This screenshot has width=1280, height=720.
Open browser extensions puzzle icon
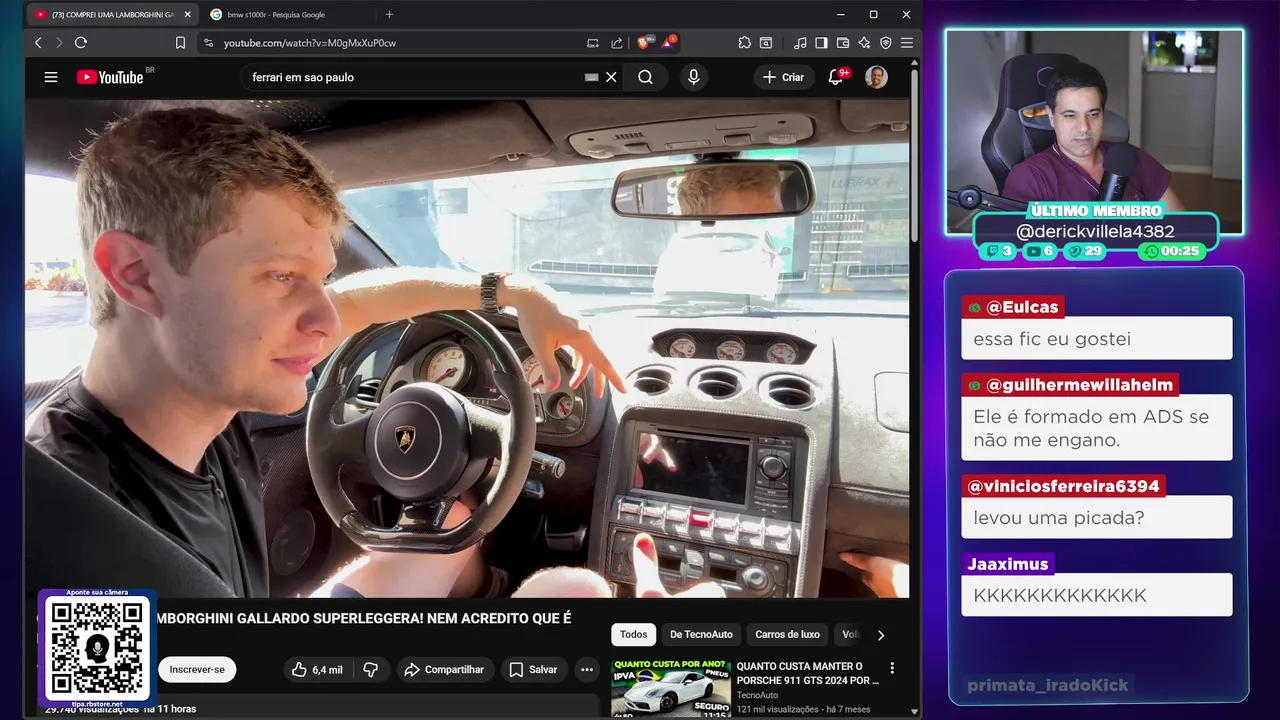click(745, 43)
